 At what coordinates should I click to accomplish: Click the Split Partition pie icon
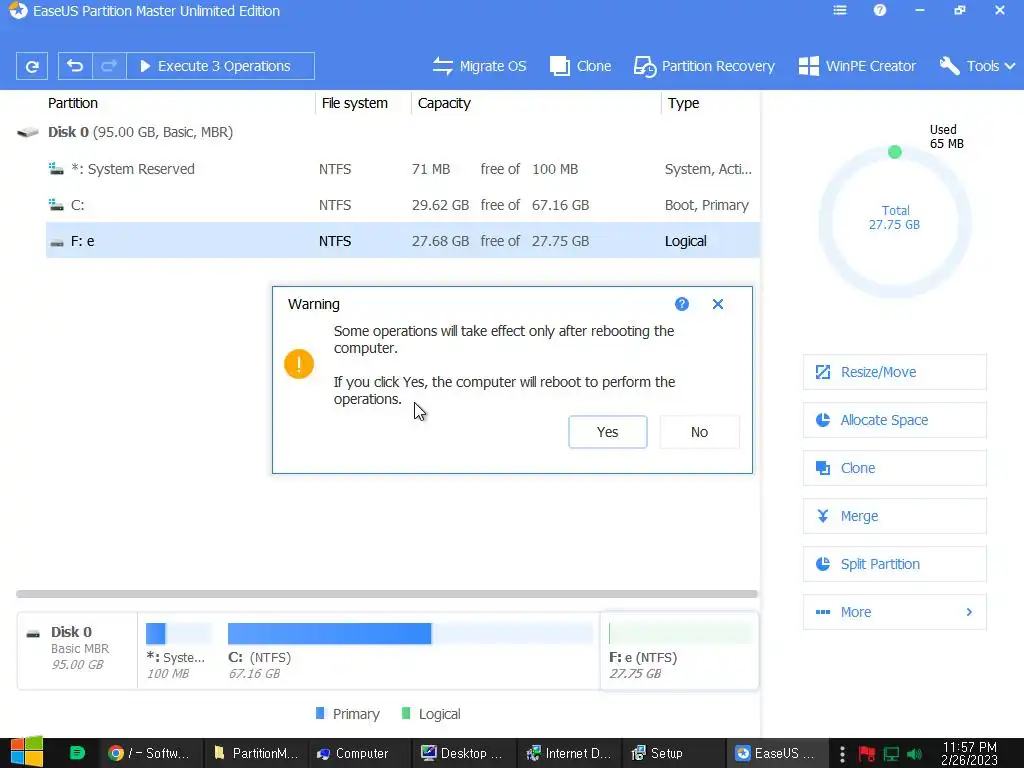coord(823,564)
